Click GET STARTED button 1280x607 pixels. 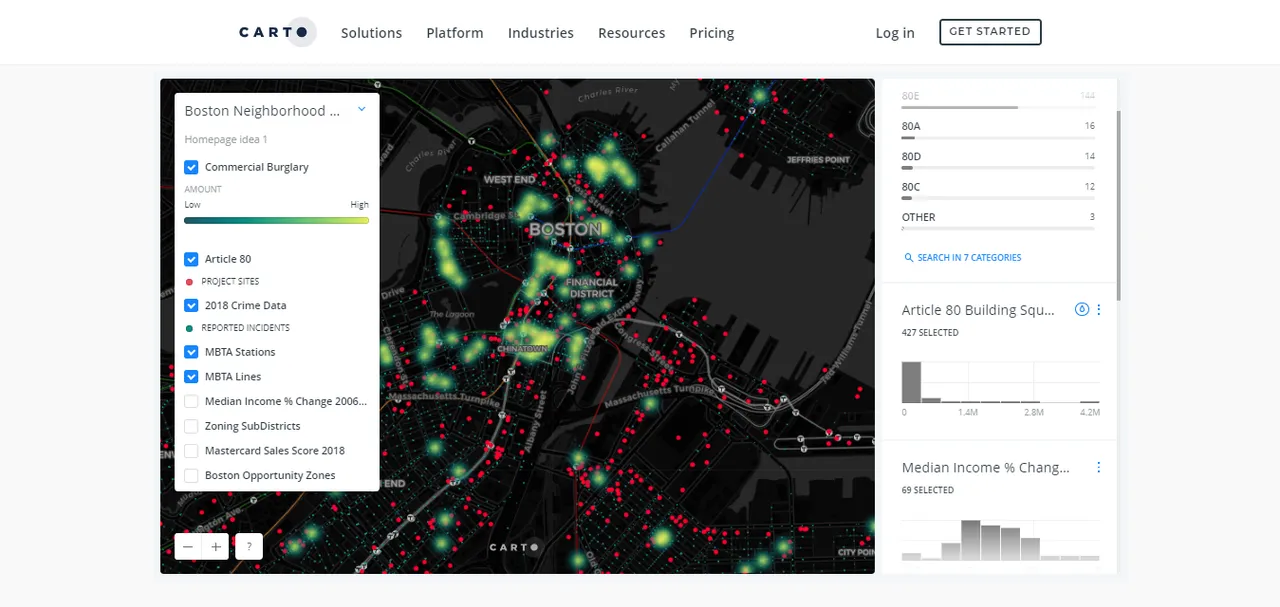coord(990,32)
